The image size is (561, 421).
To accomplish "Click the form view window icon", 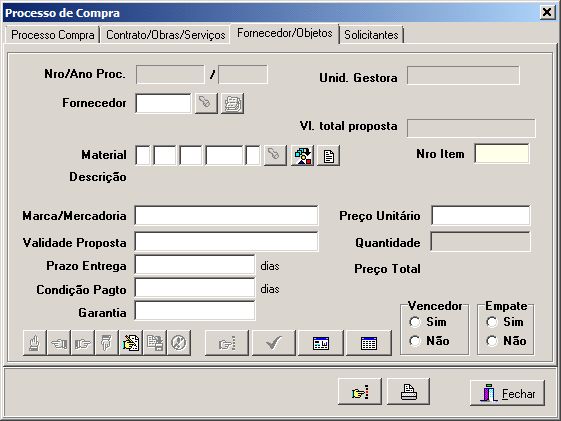I will pos(320,343).
